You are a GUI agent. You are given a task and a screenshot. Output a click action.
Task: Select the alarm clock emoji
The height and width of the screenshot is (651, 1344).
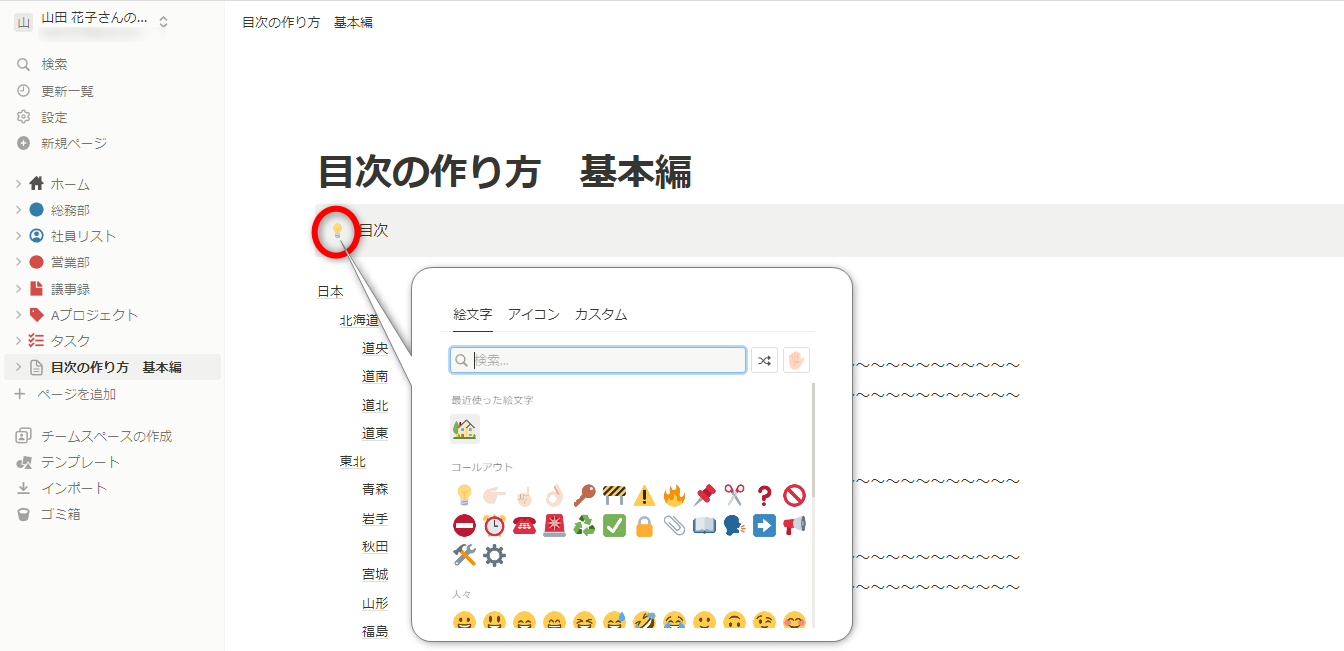click(x=494, y=525)
